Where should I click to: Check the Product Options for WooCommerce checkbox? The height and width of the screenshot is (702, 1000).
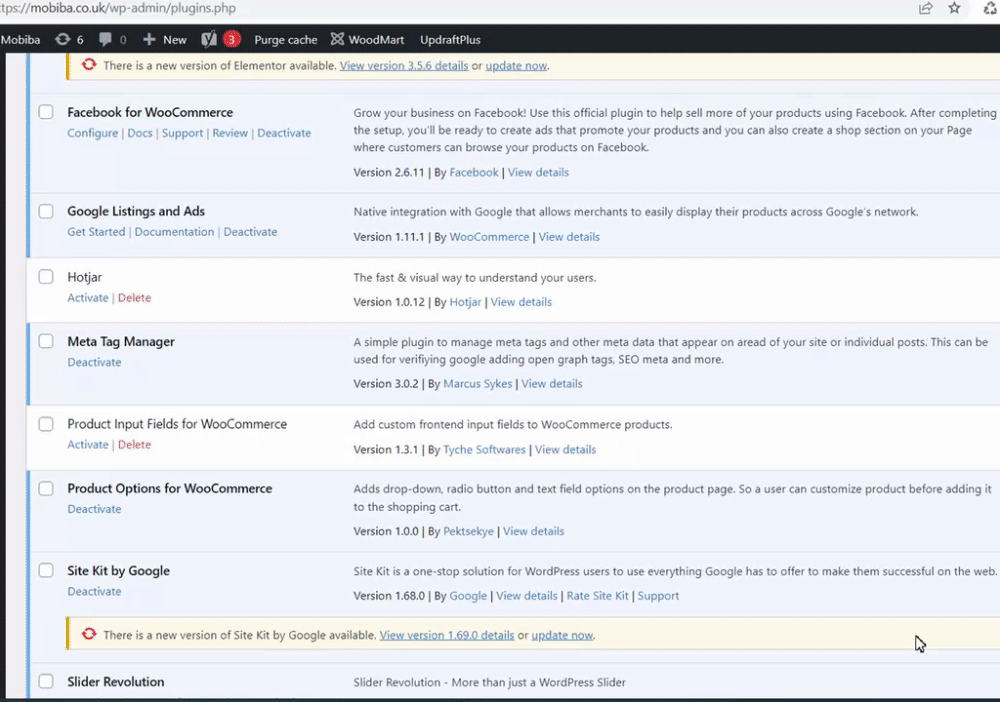coord(46,488)
